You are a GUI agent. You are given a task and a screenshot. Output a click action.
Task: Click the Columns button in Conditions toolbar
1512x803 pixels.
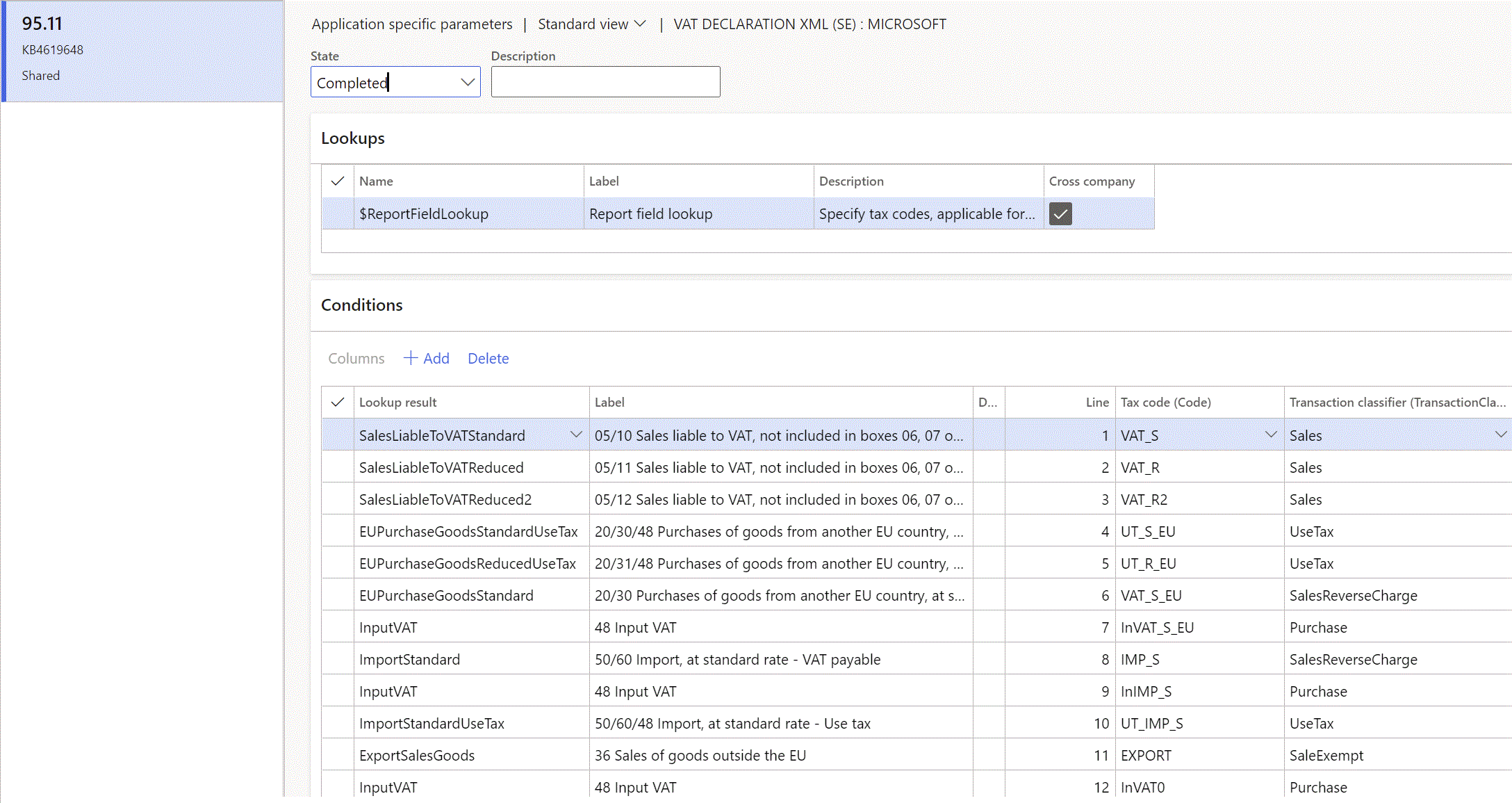coord(356,359)
